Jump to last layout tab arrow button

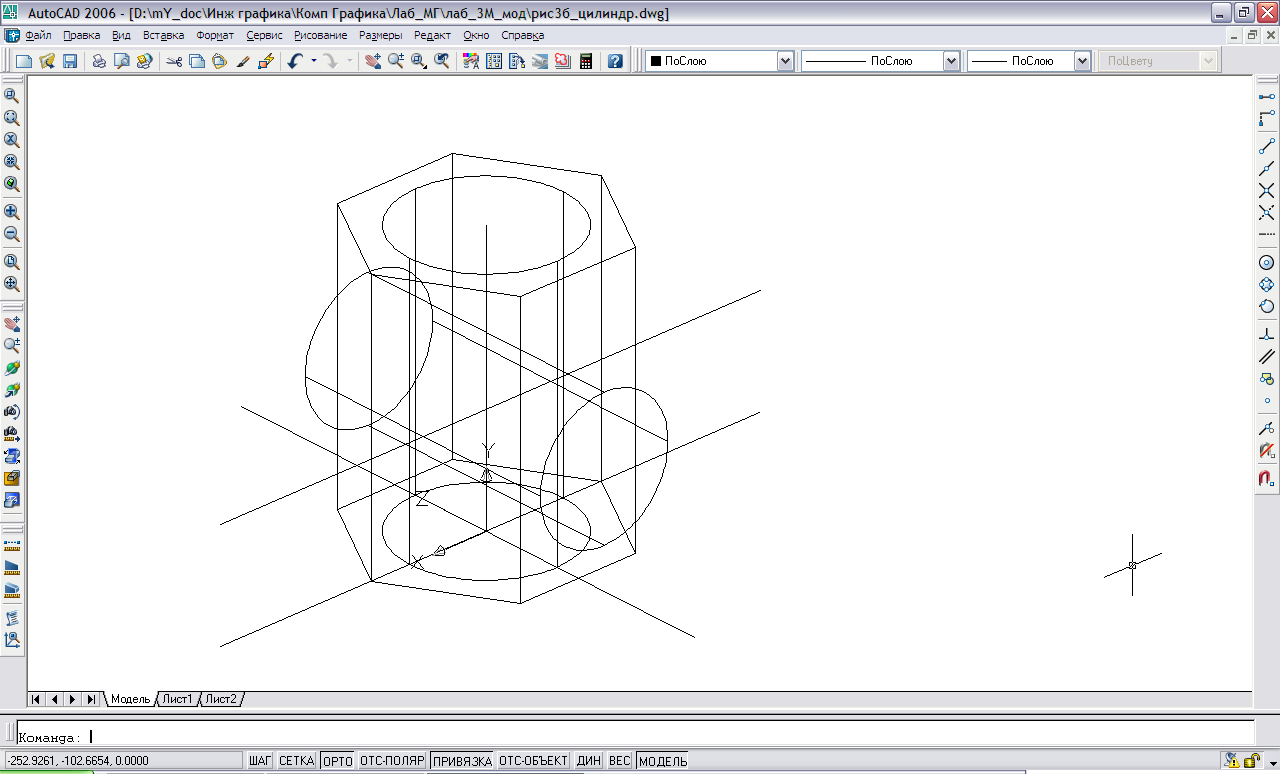tap(91, 699)
